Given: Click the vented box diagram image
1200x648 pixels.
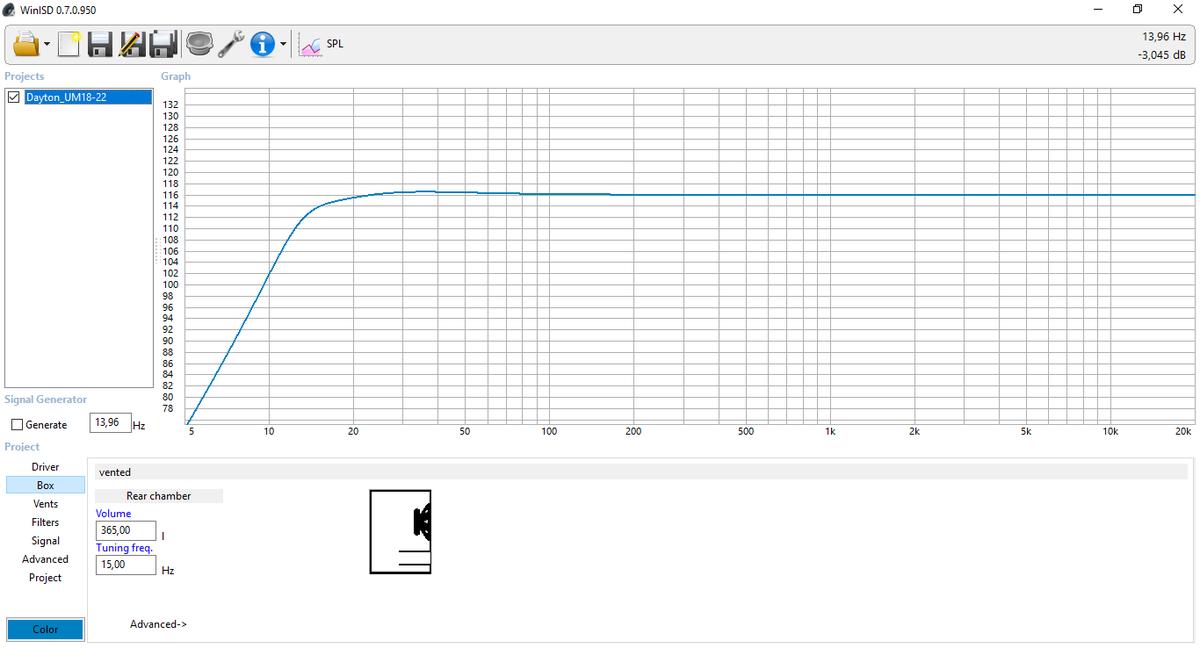Looking at the screenshot, I should [400, 531].
